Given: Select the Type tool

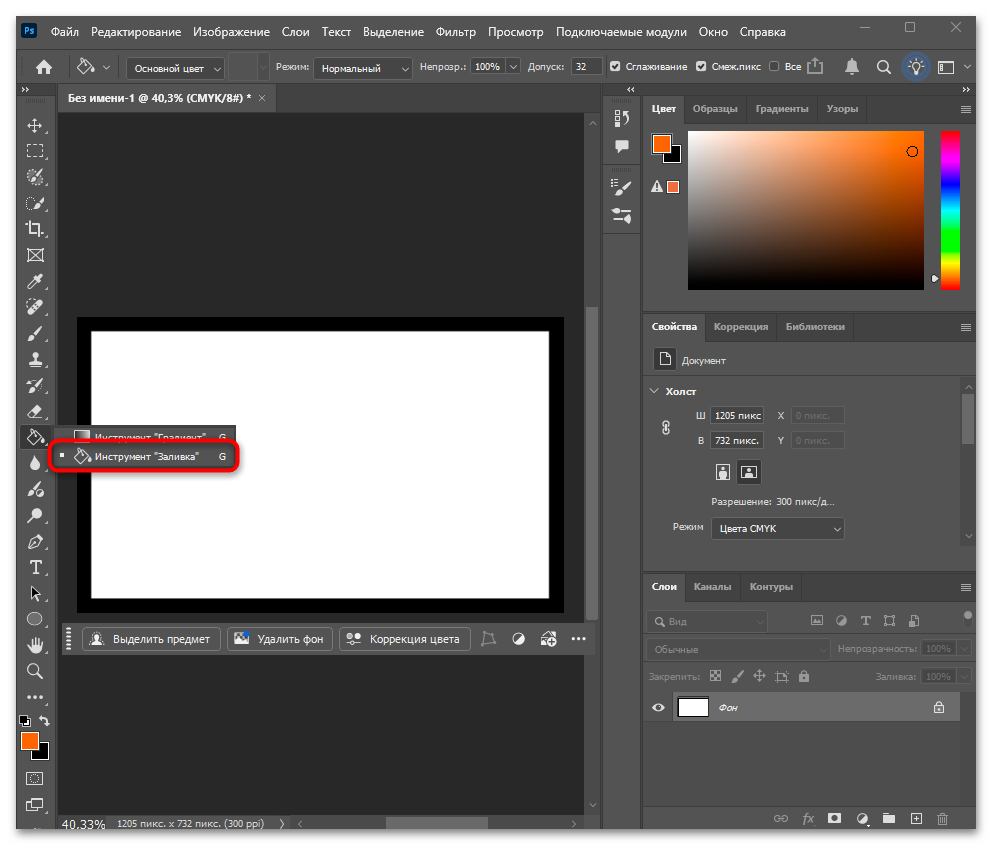Looking at the screenshot, I should pyautogui.click(x=35, y=567).
